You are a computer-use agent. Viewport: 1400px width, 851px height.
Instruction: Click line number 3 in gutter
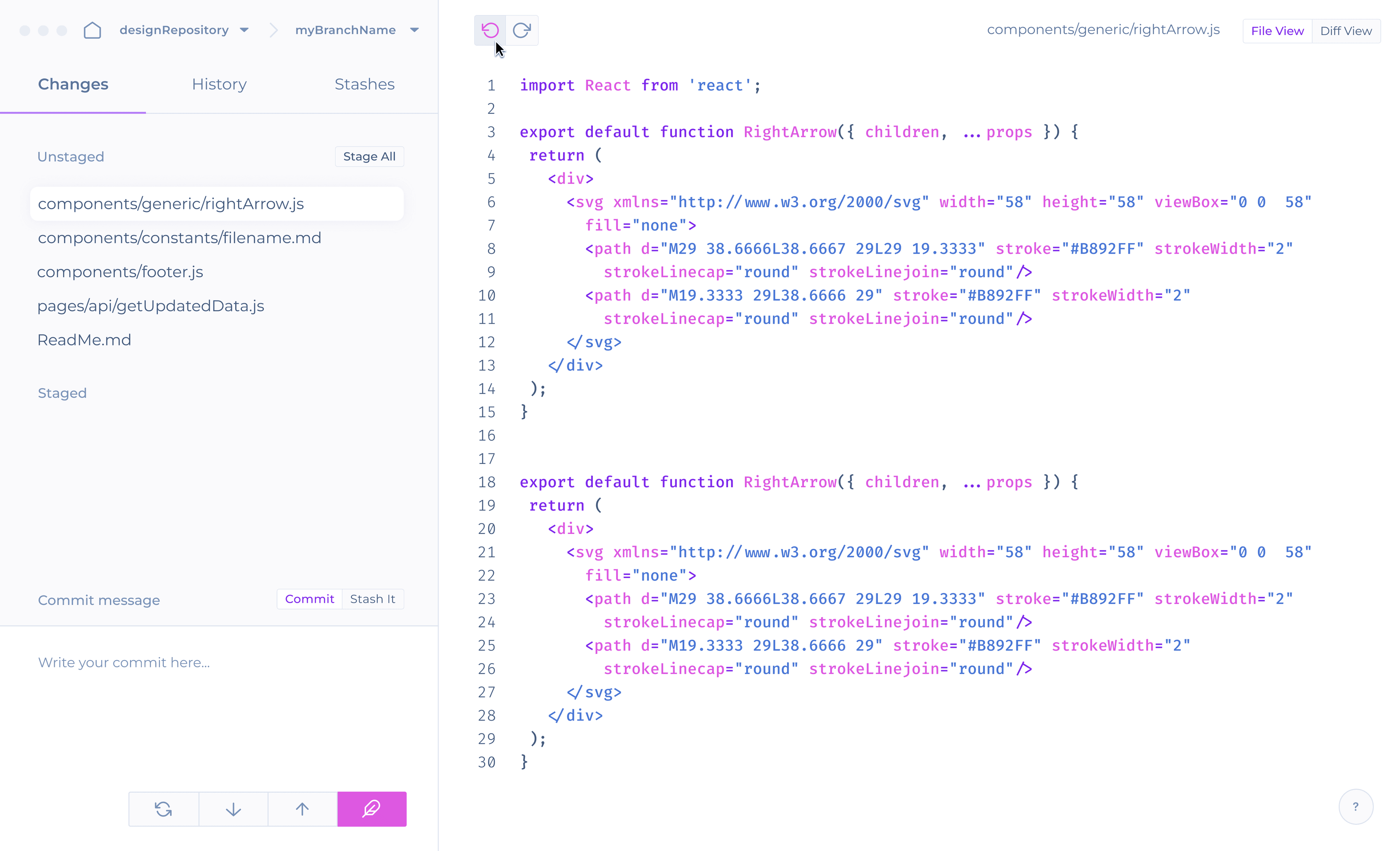[491, 132]
